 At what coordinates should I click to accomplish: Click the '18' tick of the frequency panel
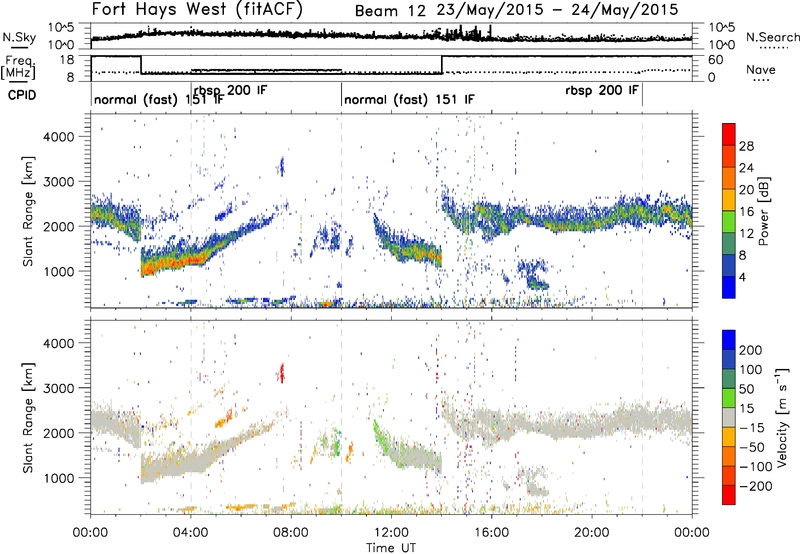pyautogui.click(x=67, y=60)
